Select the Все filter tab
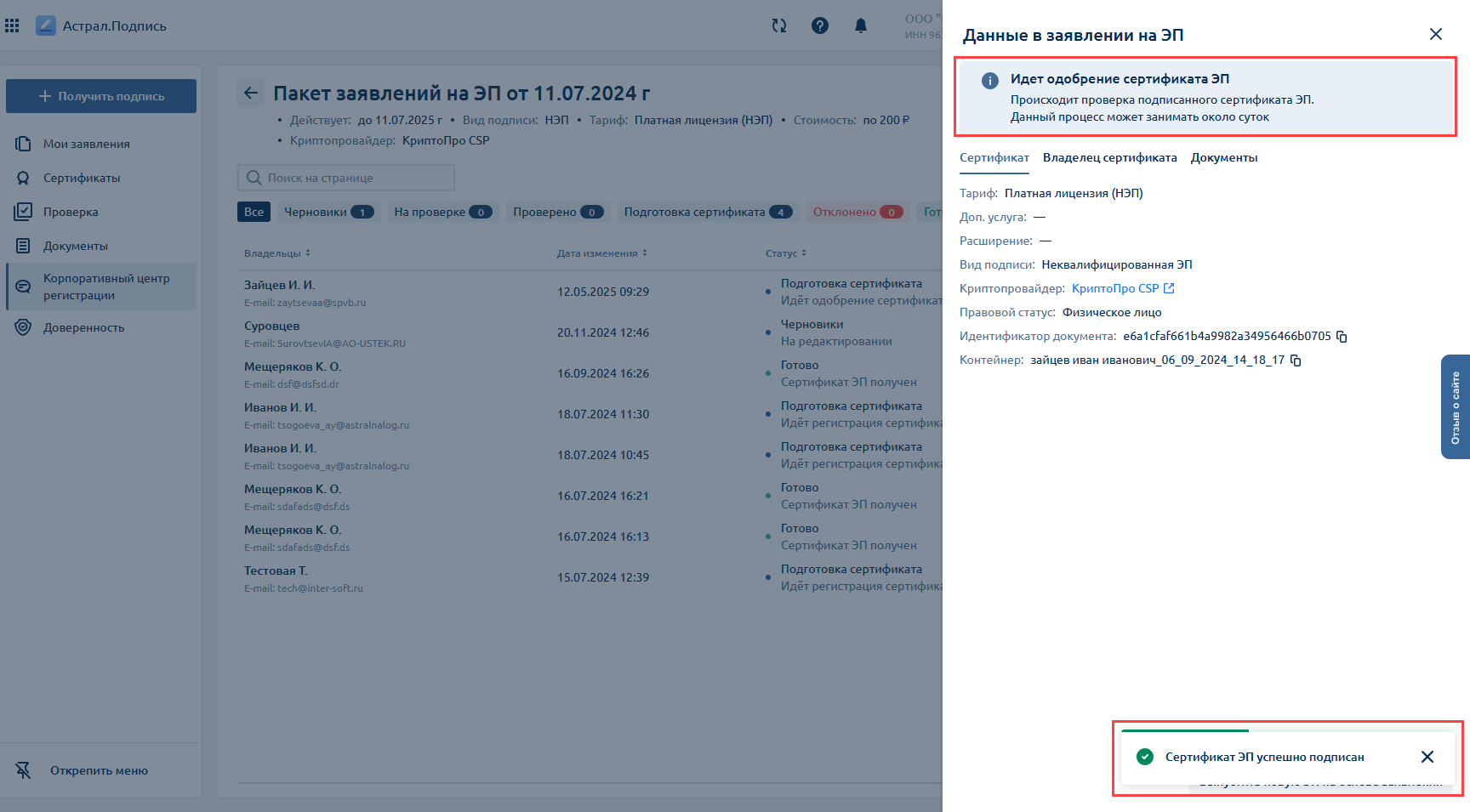This screenshot has height=812, width=1470. (x=254, y=212)
